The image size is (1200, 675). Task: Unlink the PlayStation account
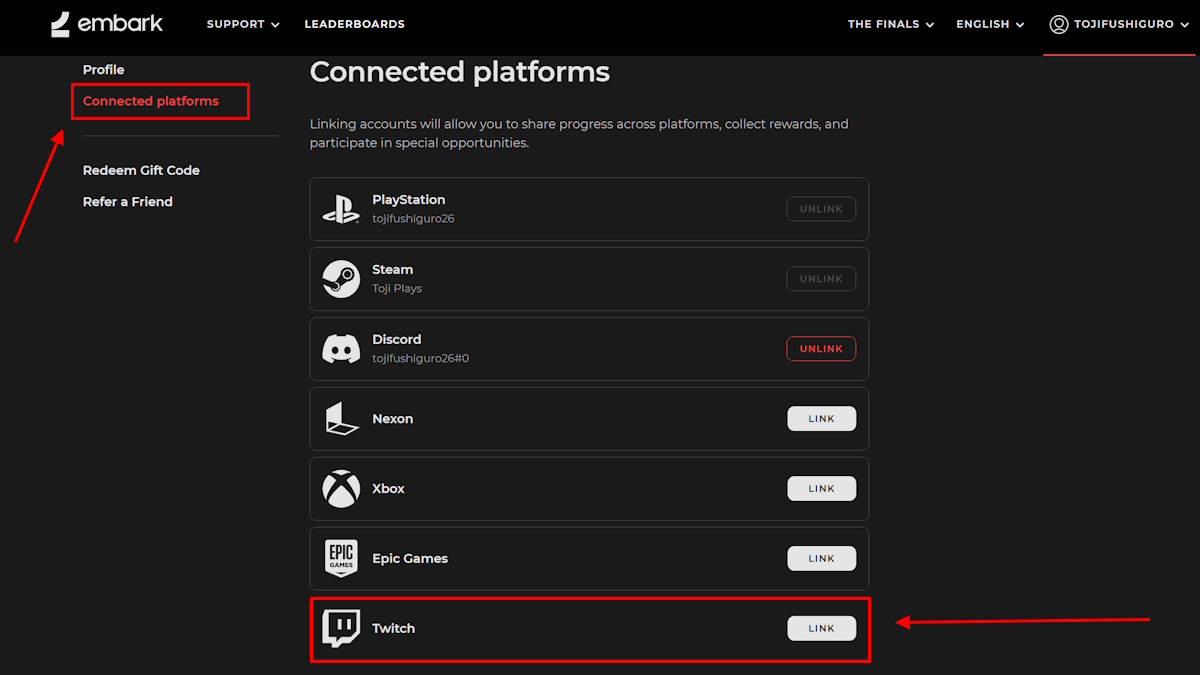tap(821, 209)
